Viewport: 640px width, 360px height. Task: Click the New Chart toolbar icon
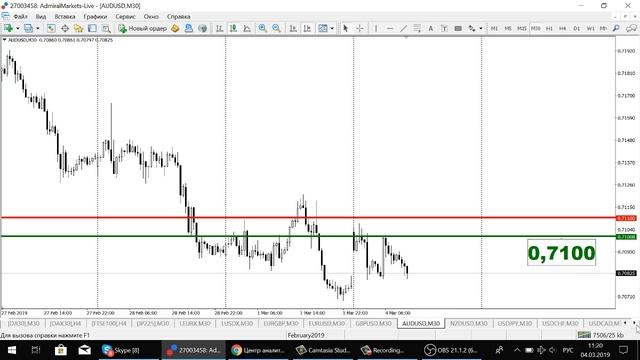(x=8, y=28)
